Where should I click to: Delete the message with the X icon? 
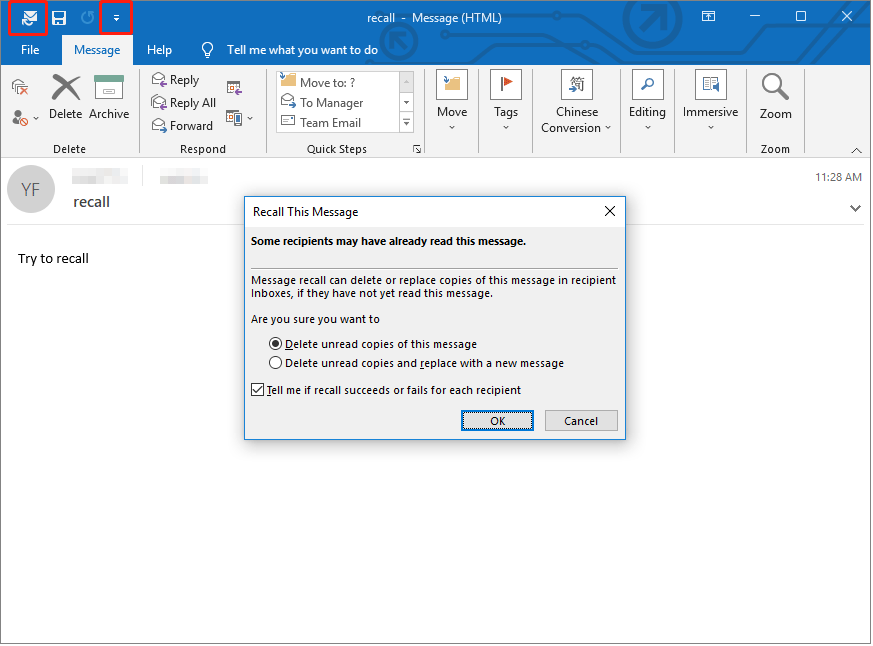(x=65, y=99)
